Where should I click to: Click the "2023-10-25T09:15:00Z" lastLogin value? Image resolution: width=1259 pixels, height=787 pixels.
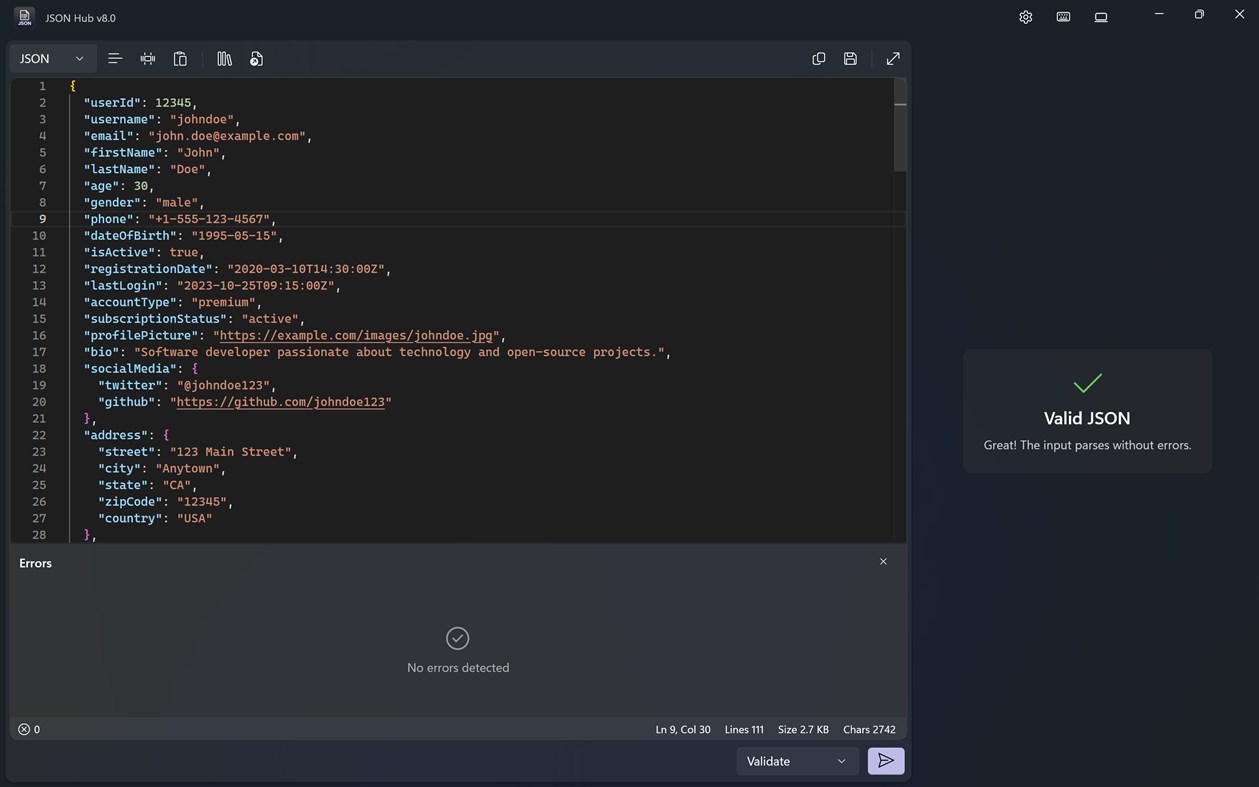click(256, 286)
